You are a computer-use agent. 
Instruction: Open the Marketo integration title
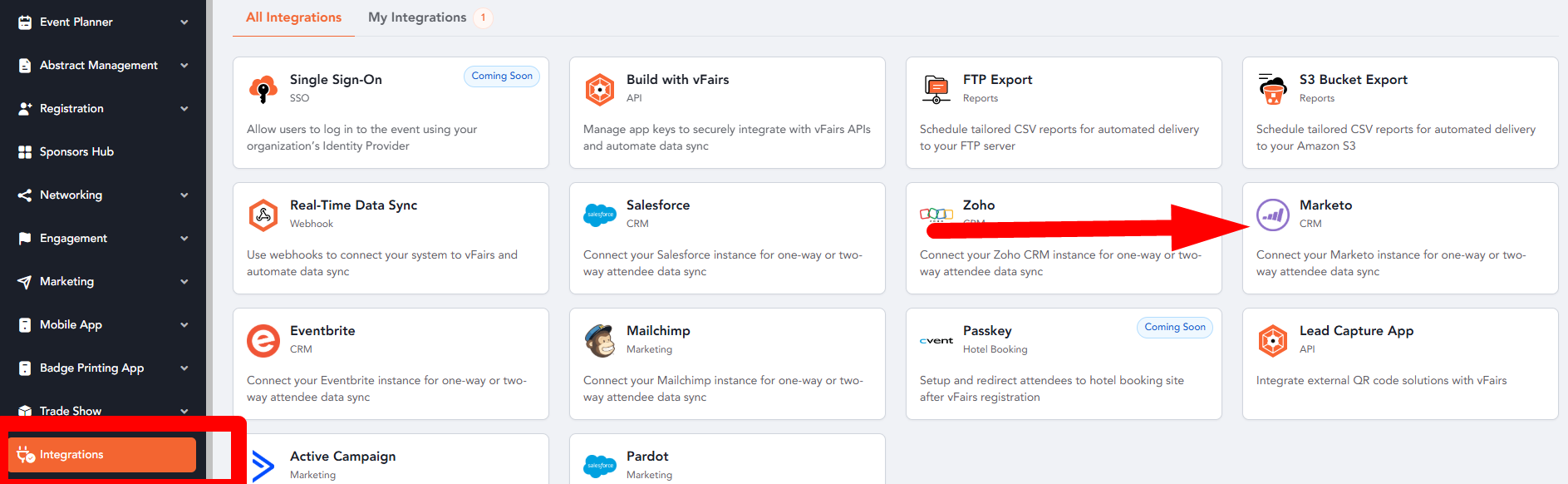pos(1325,205)
